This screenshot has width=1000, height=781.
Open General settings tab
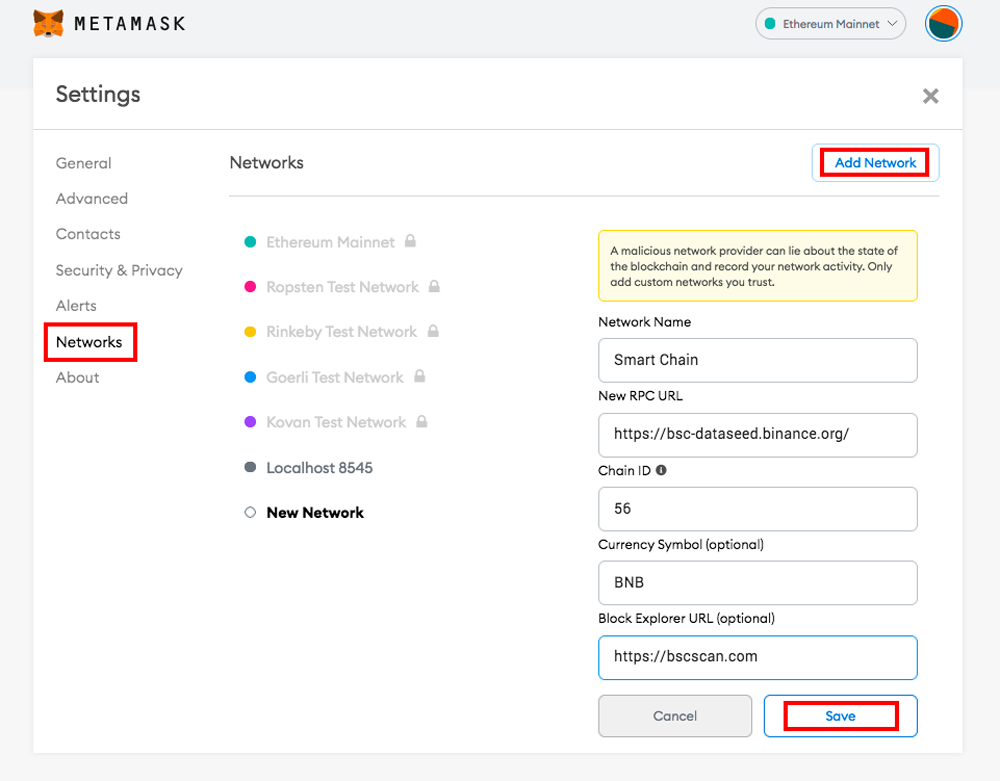(84, 163)
